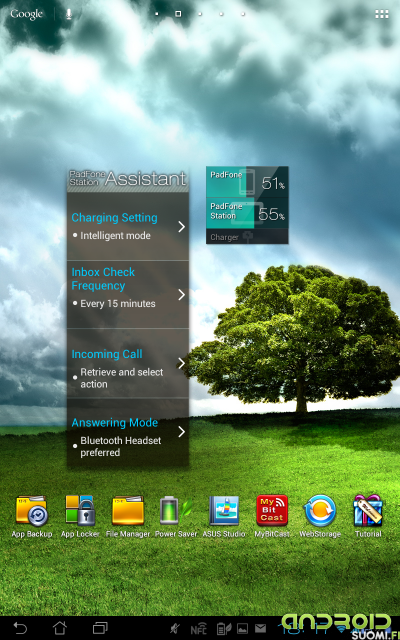Viewport: 400px width, 640px height.
Task: Open Inbox Check Frequency setting
Action: (128, 294)
